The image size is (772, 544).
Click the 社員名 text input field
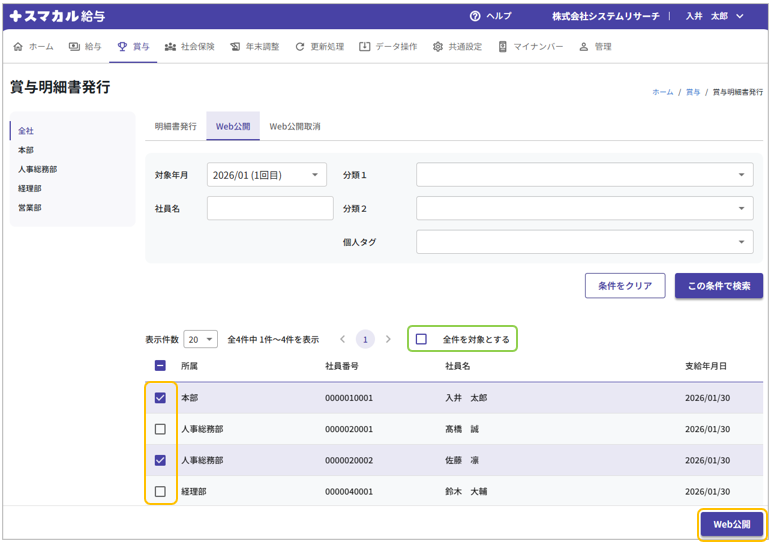[x=270, y=208]
